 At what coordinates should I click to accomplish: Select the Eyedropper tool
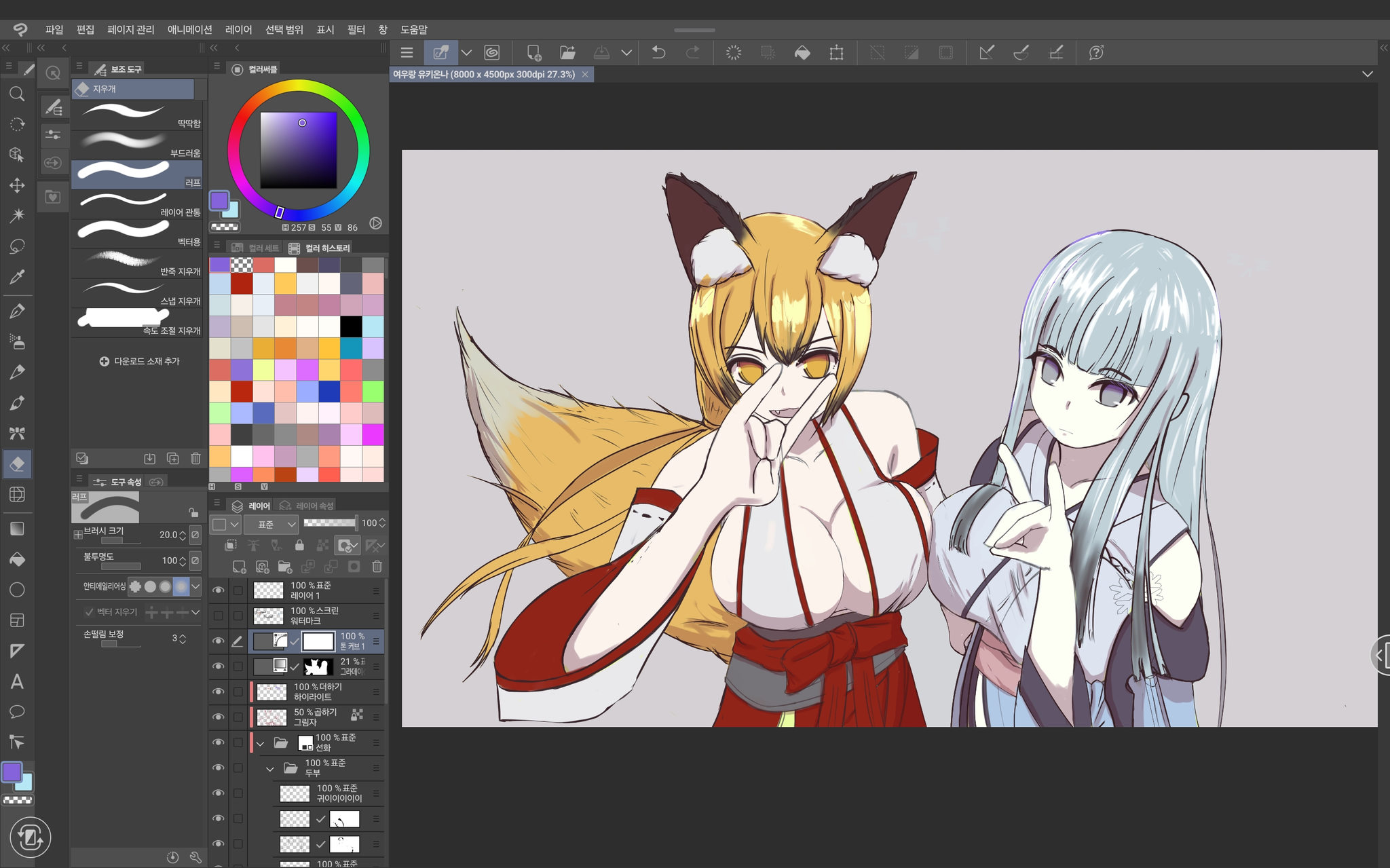click(17, 277)
